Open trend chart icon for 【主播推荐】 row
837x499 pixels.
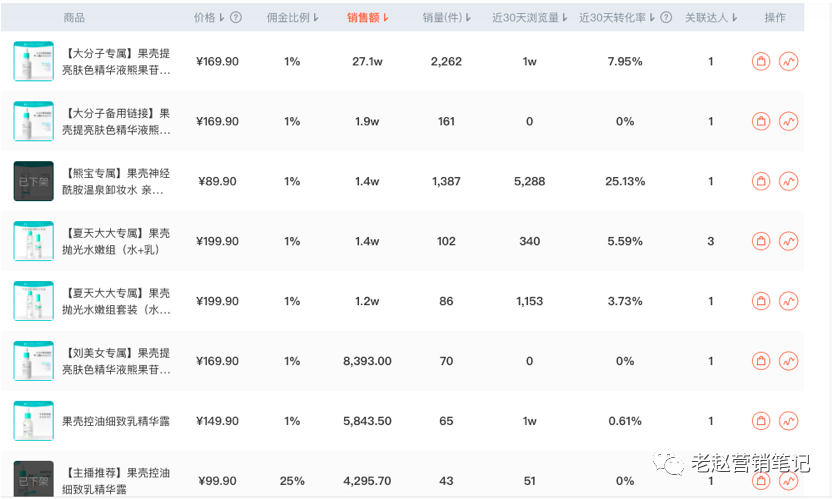[x=789, y=481]
